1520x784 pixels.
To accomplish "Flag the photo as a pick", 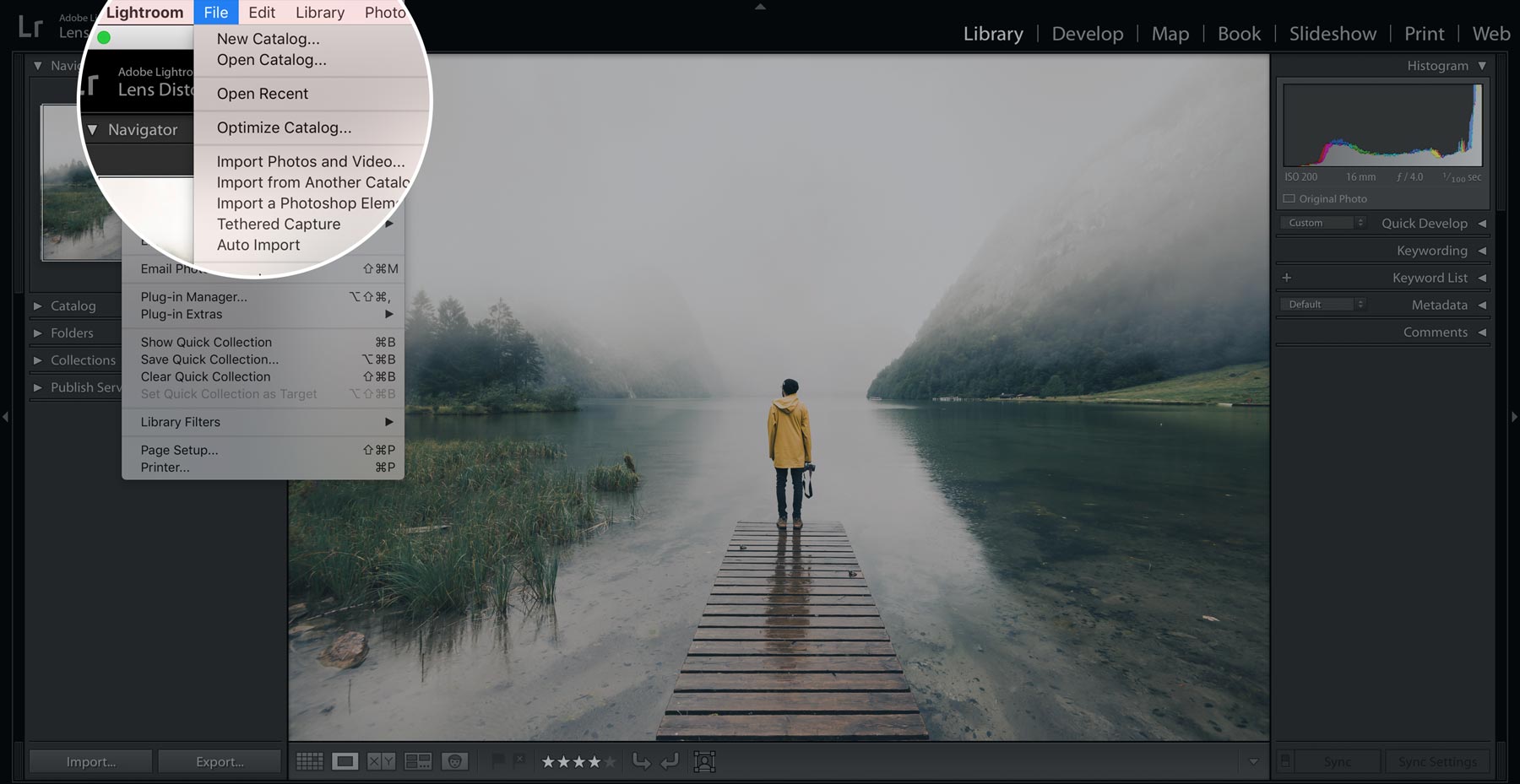I will pos(498,761).
